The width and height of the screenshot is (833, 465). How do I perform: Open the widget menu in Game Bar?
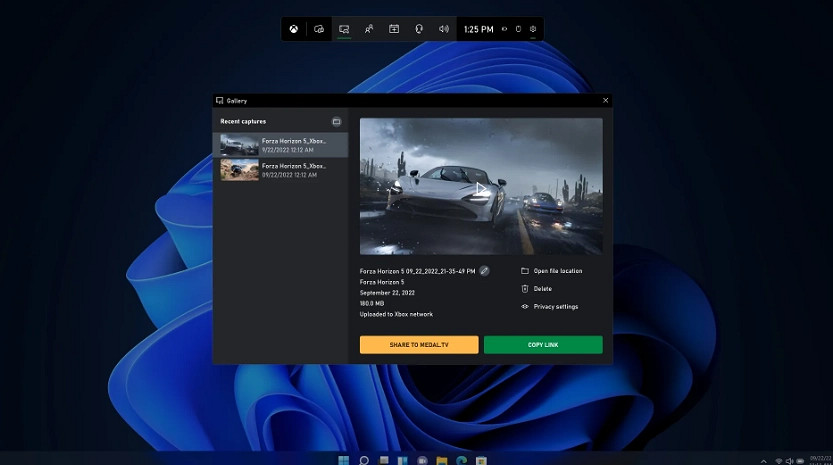point(318,29)
